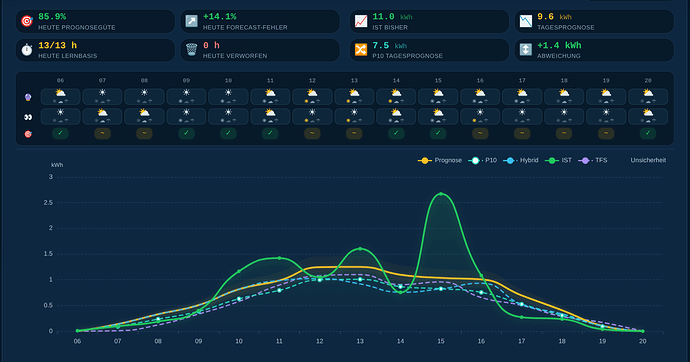This screenshot has height=362, width=690.
Task: Click the chart x-axis label 12
Action: 320,341
